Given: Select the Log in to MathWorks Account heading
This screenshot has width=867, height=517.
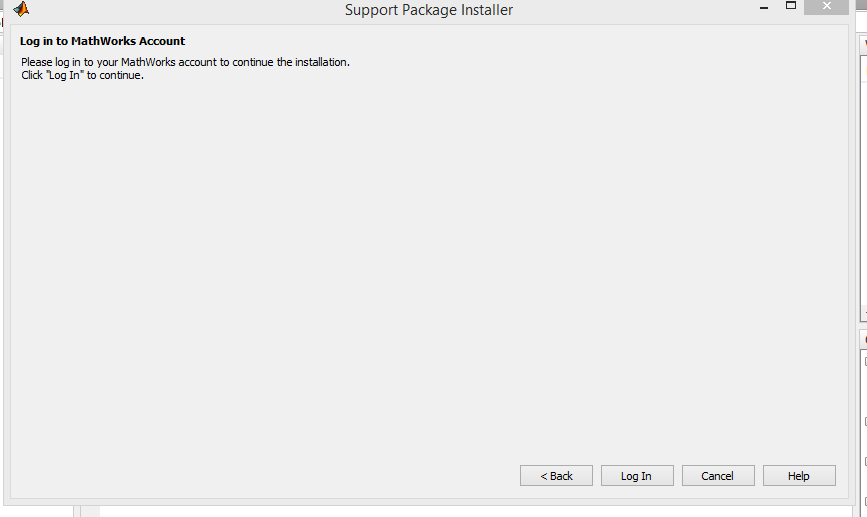Looking at the screenshot, I should coord(102,41).
